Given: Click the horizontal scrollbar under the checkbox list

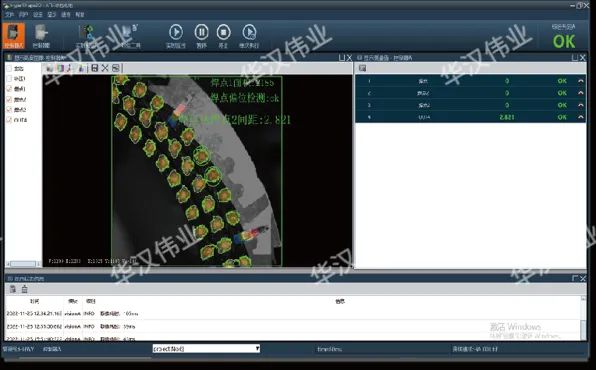Looking at the screenshot, I should point(23,264).
